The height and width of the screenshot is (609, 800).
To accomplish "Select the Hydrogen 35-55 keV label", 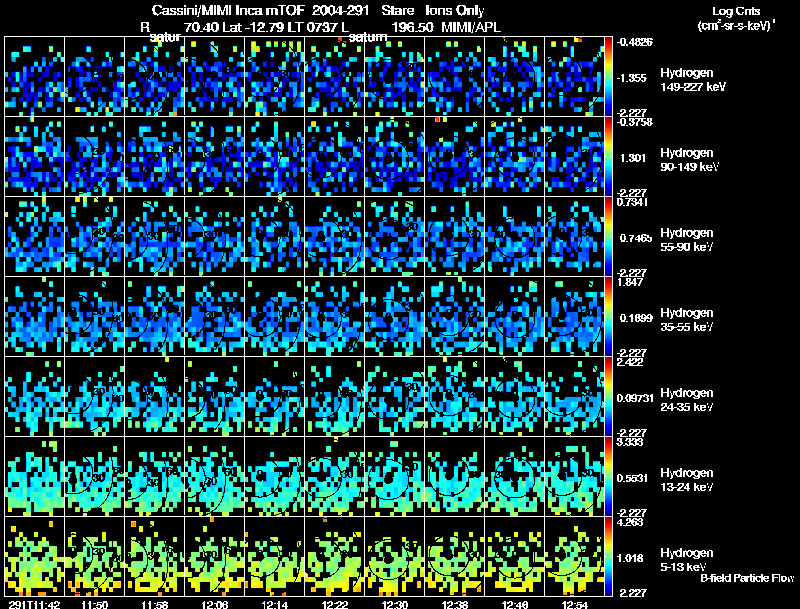I will point(686,320).
